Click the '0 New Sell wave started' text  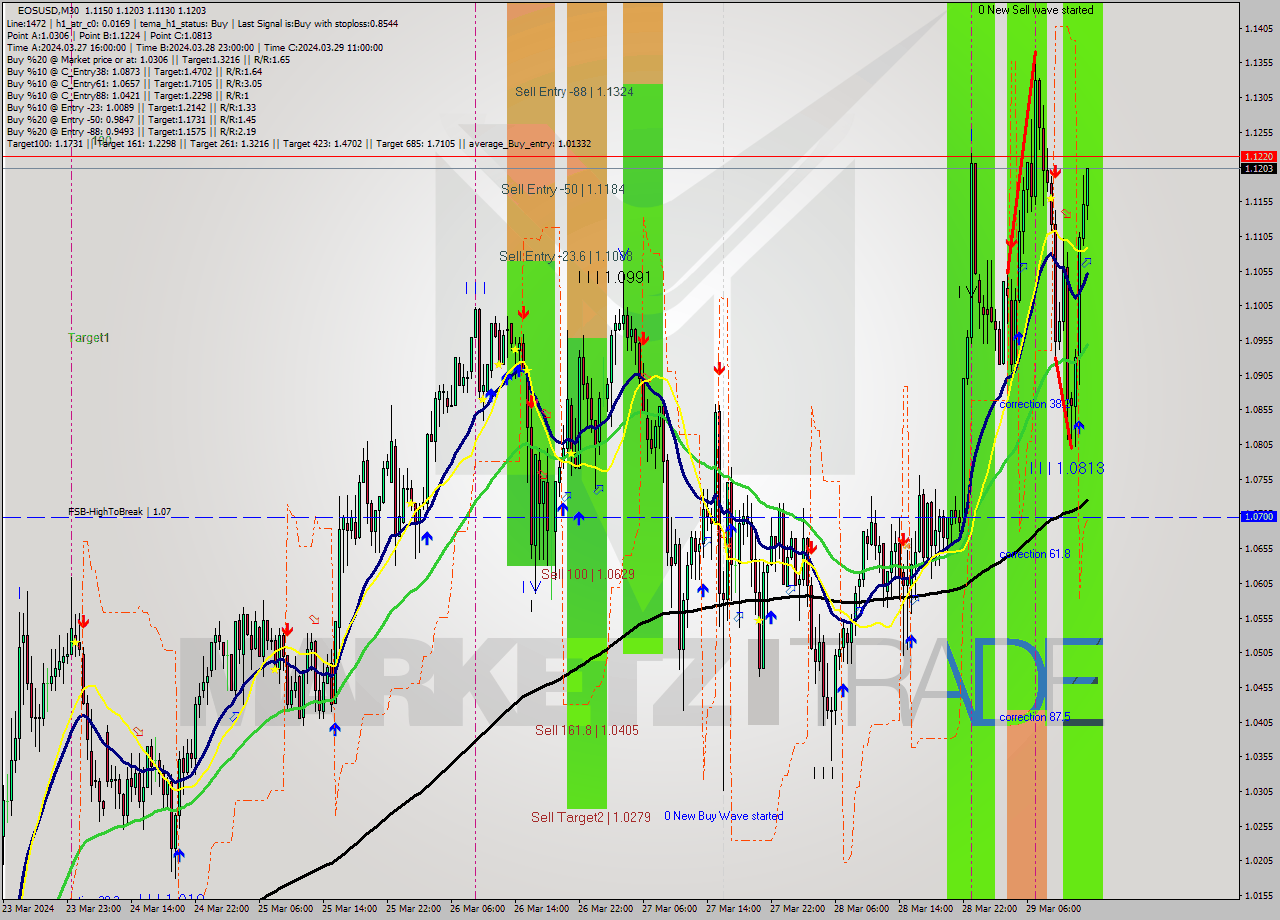pyautogui.click(x=1036, y=10)
